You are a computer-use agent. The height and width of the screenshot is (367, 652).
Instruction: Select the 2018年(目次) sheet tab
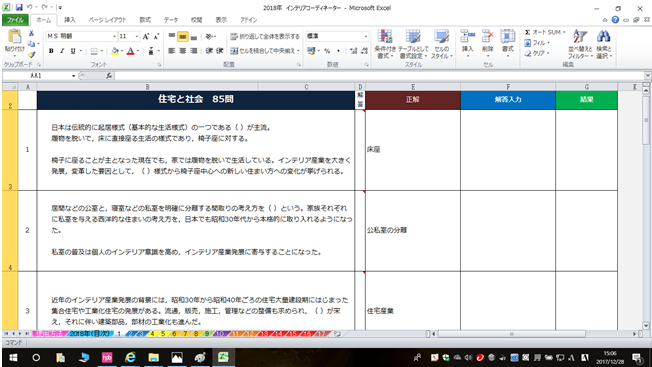coord(90,333)
